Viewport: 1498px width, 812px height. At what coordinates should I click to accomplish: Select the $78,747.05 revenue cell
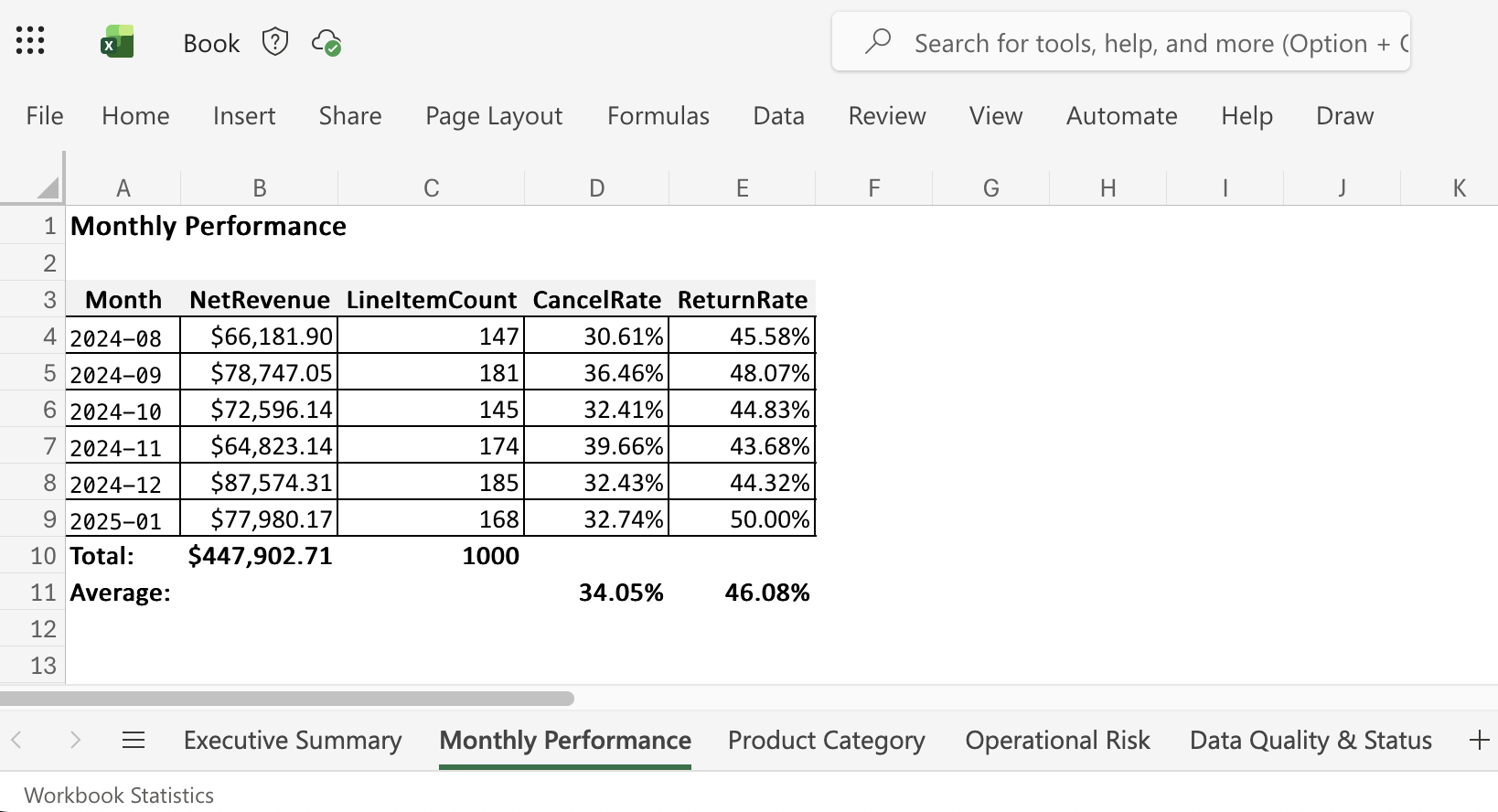[x=260, y=372]
